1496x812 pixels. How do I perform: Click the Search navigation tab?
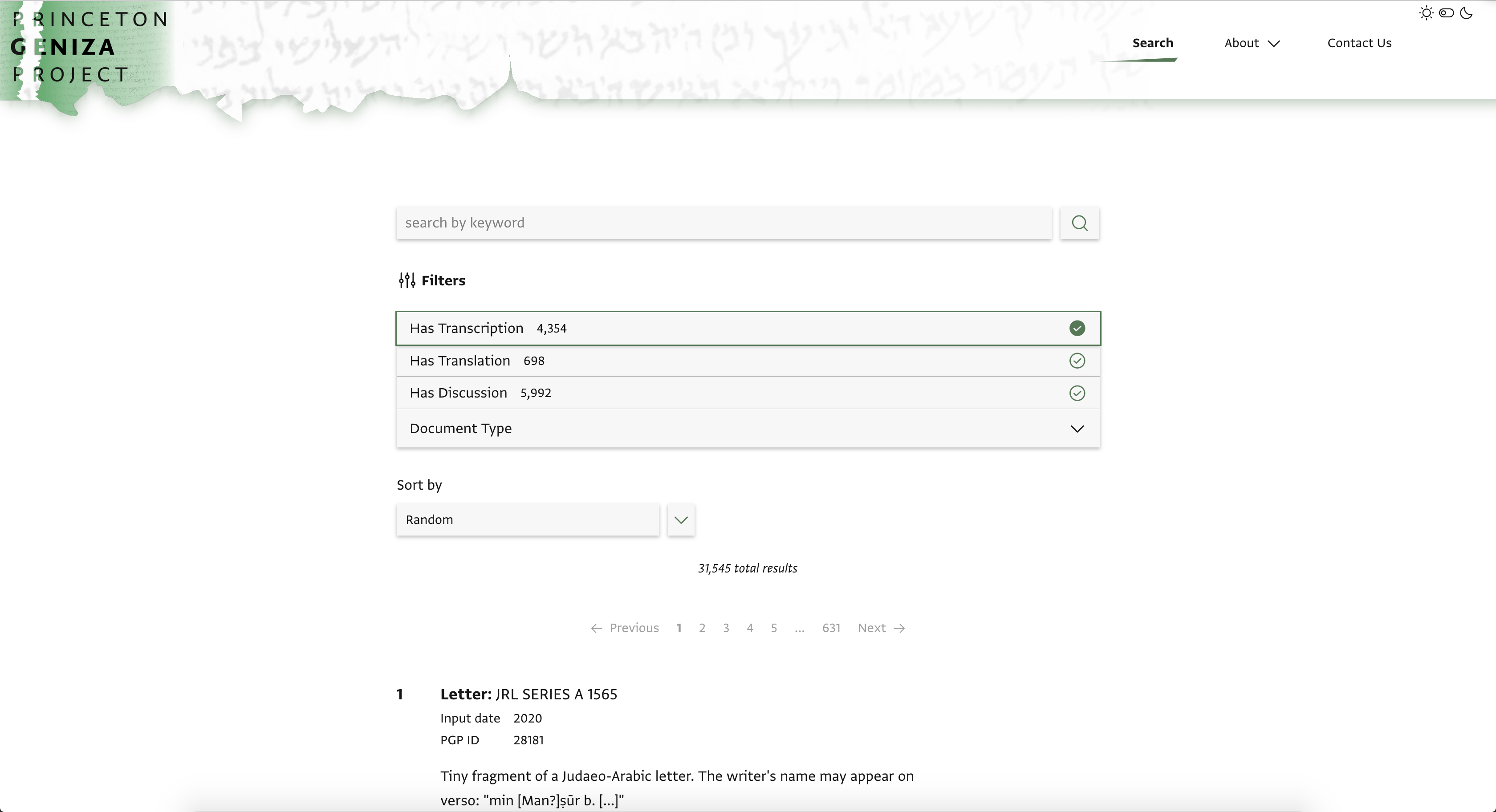[1152, 42]
